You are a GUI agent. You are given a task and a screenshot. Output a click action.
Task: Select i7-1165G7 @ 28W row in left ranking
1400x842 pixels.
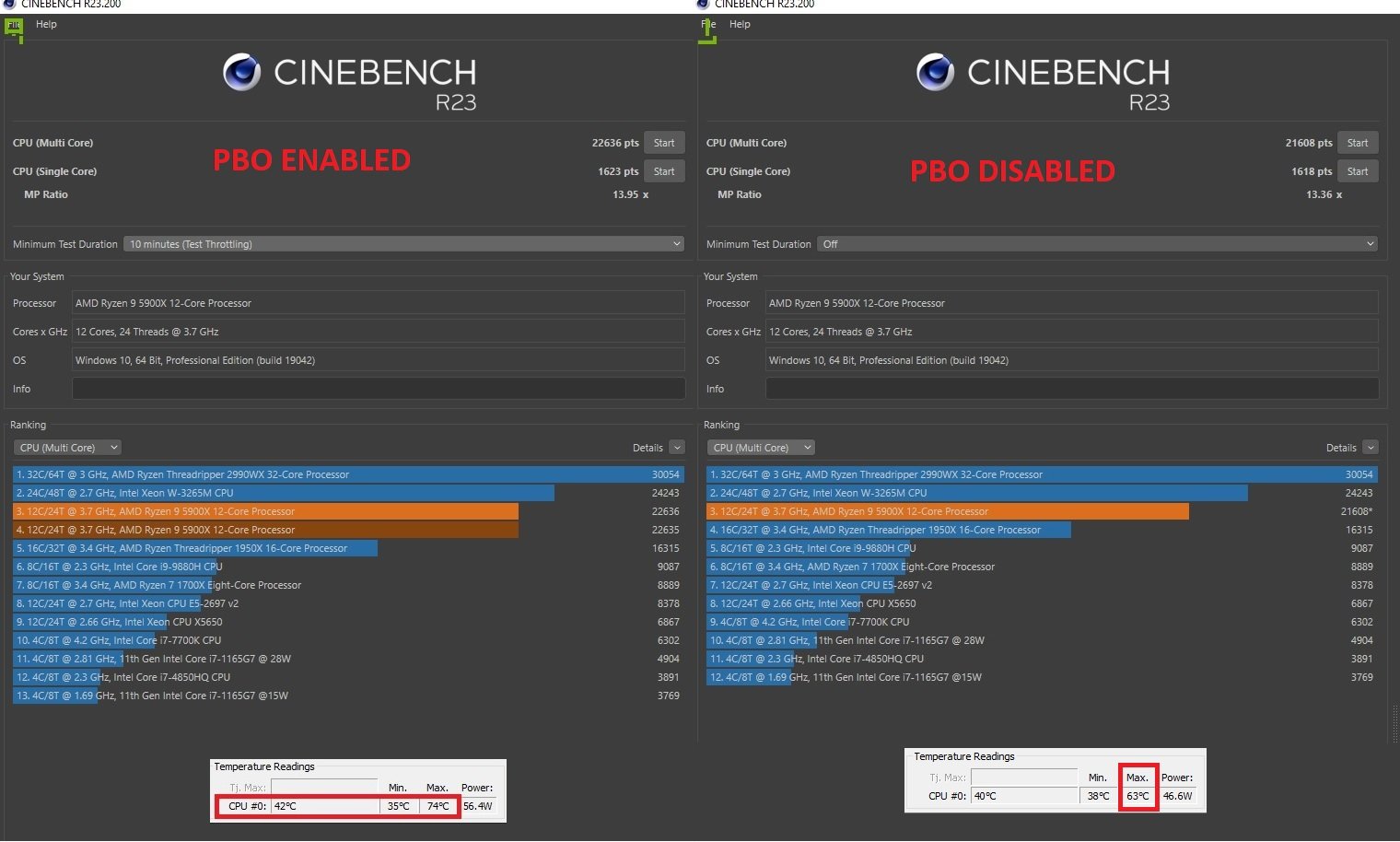point(348,659)
